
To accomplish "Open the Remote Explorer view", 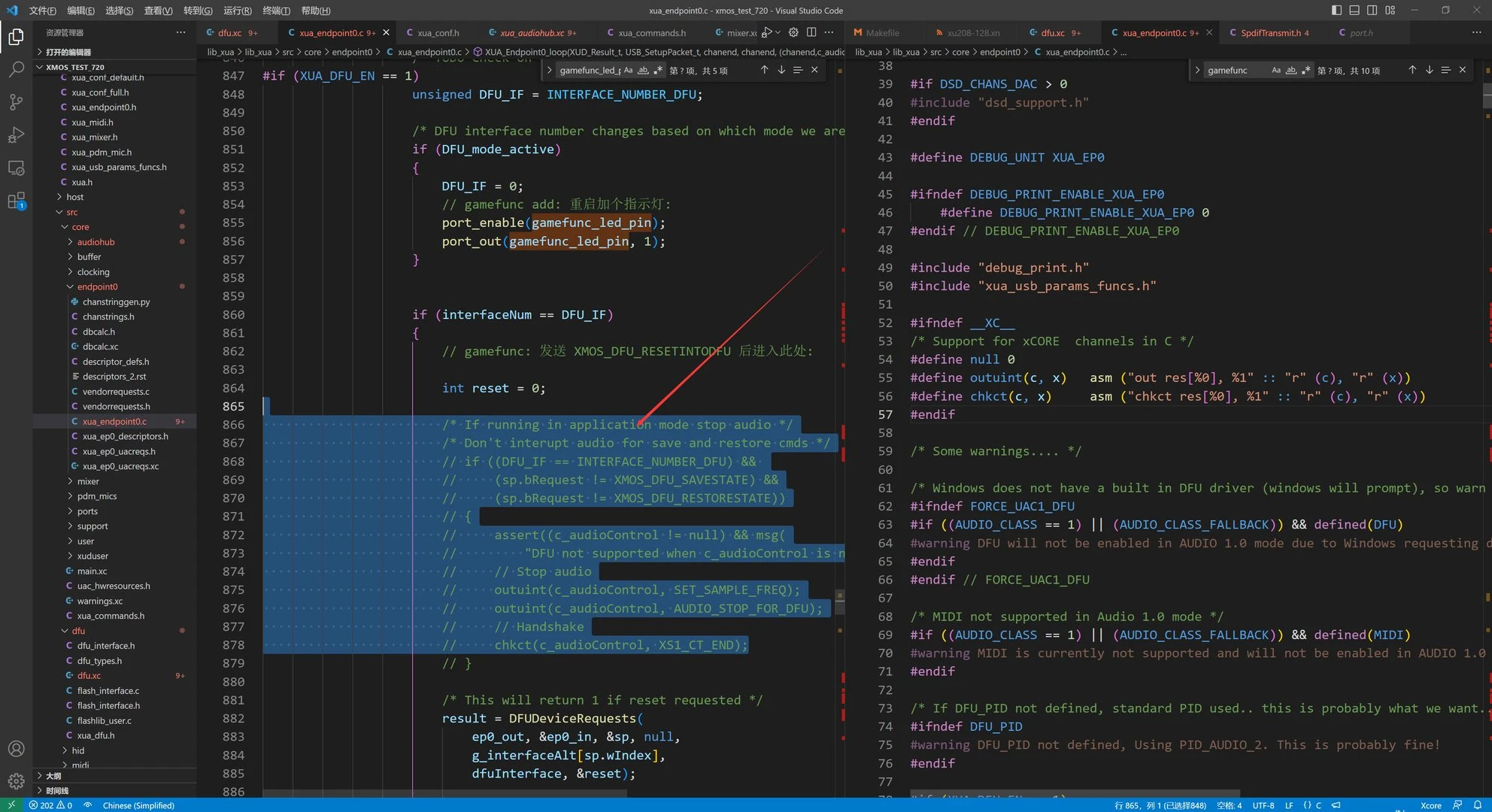I will coord(16,168).
